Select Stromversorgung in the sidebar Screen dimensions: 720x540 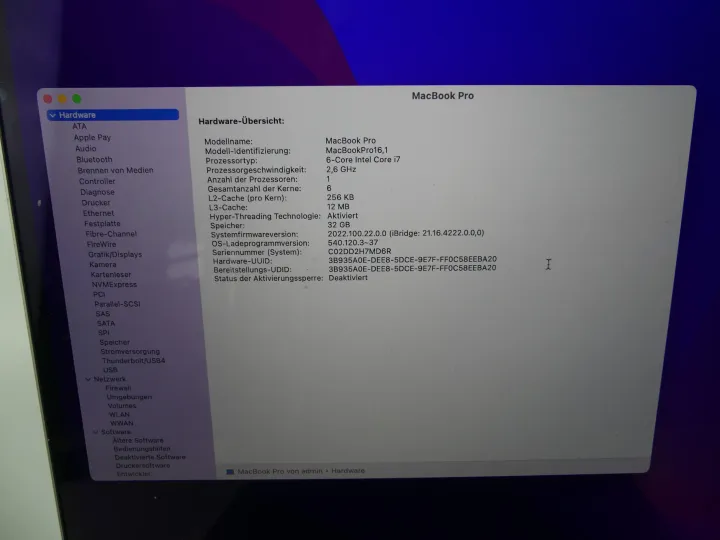click(x=130, y=351)
